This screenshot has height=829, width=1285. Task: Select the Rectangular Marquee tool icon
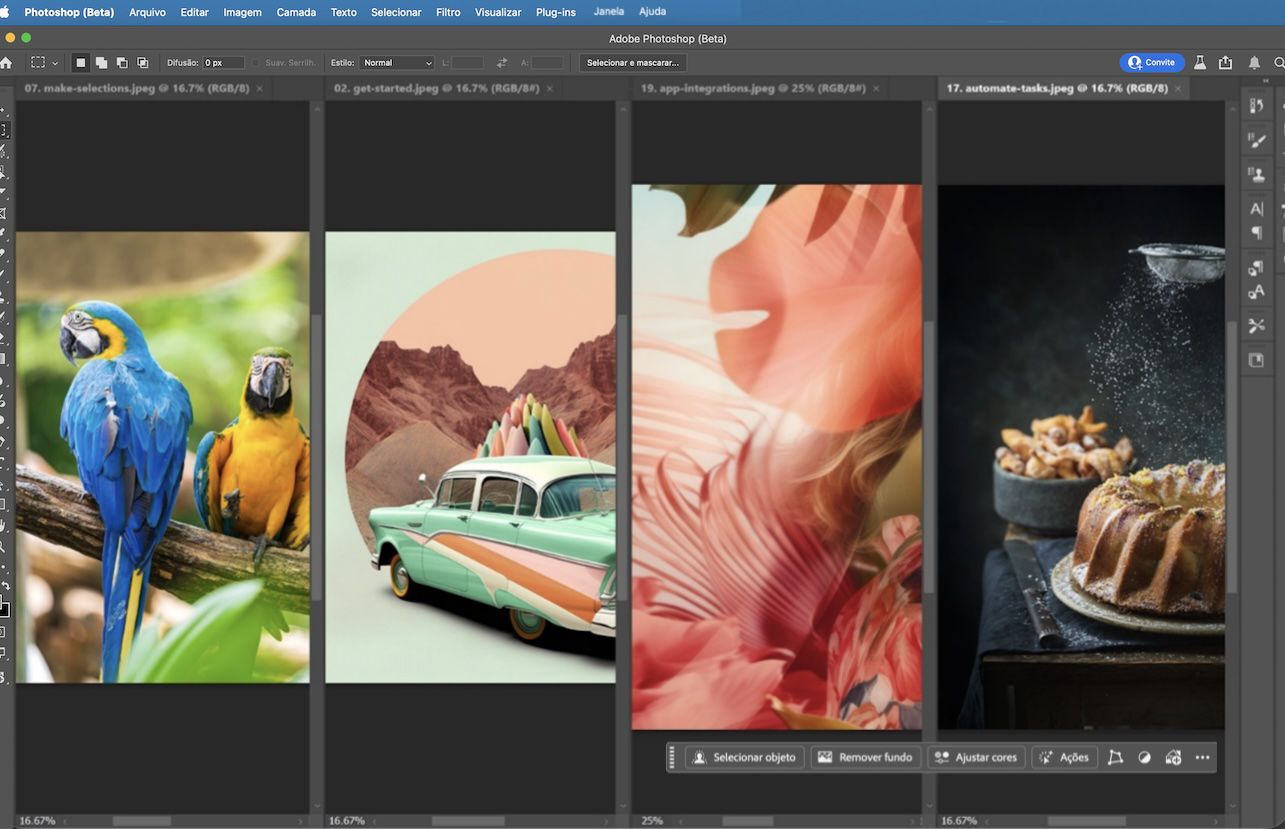point(37,62)
